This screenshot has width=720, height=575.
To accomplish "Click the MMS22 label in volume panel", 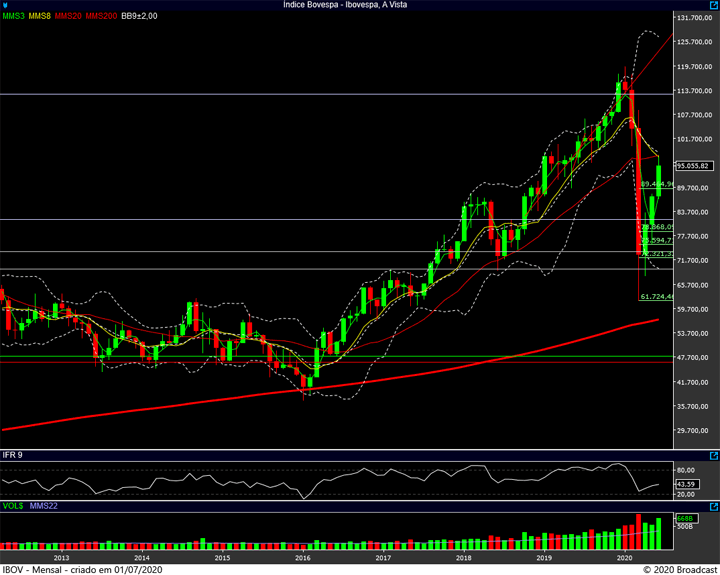I will pos(42,508).
